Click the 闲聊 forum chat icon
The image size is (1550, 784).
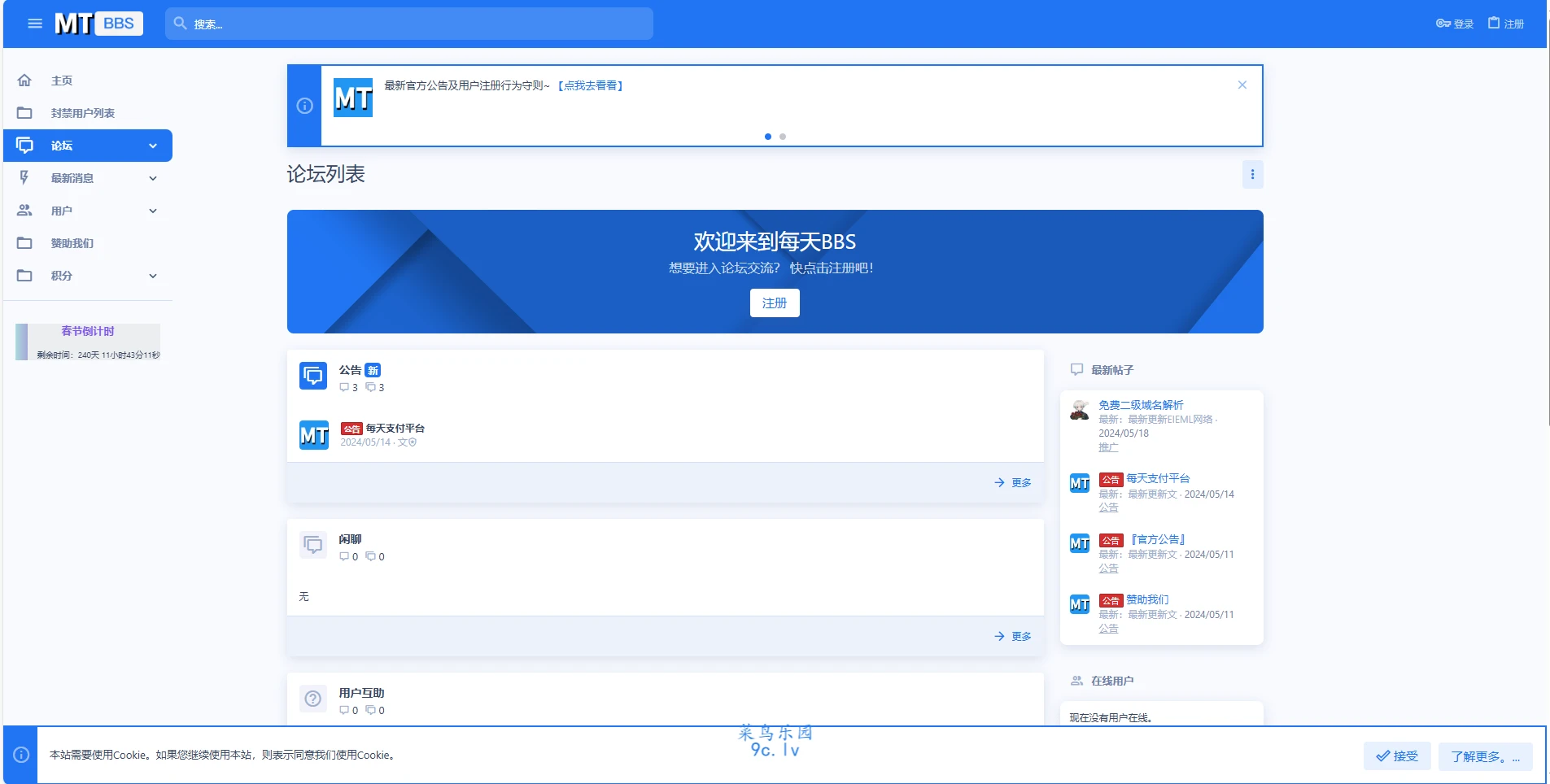(x=313, y=545)
